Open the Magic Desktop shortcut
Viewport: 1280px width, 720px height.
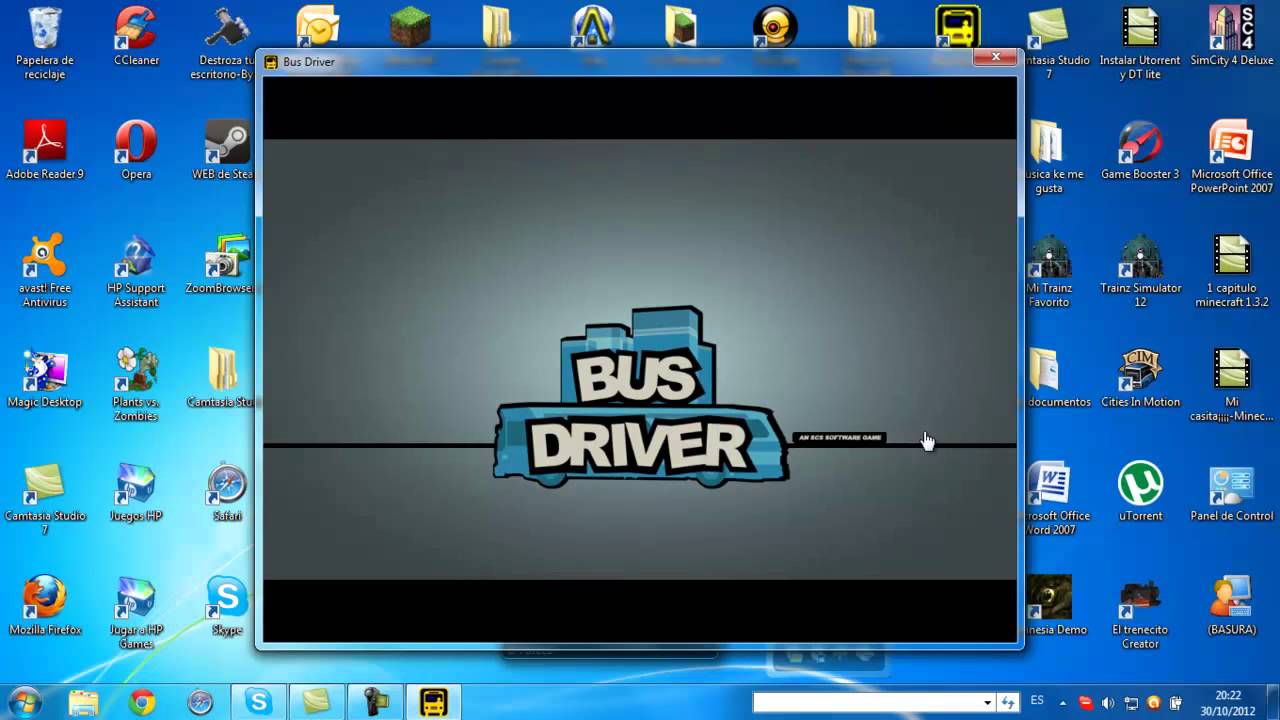click(x=45, y=378)
